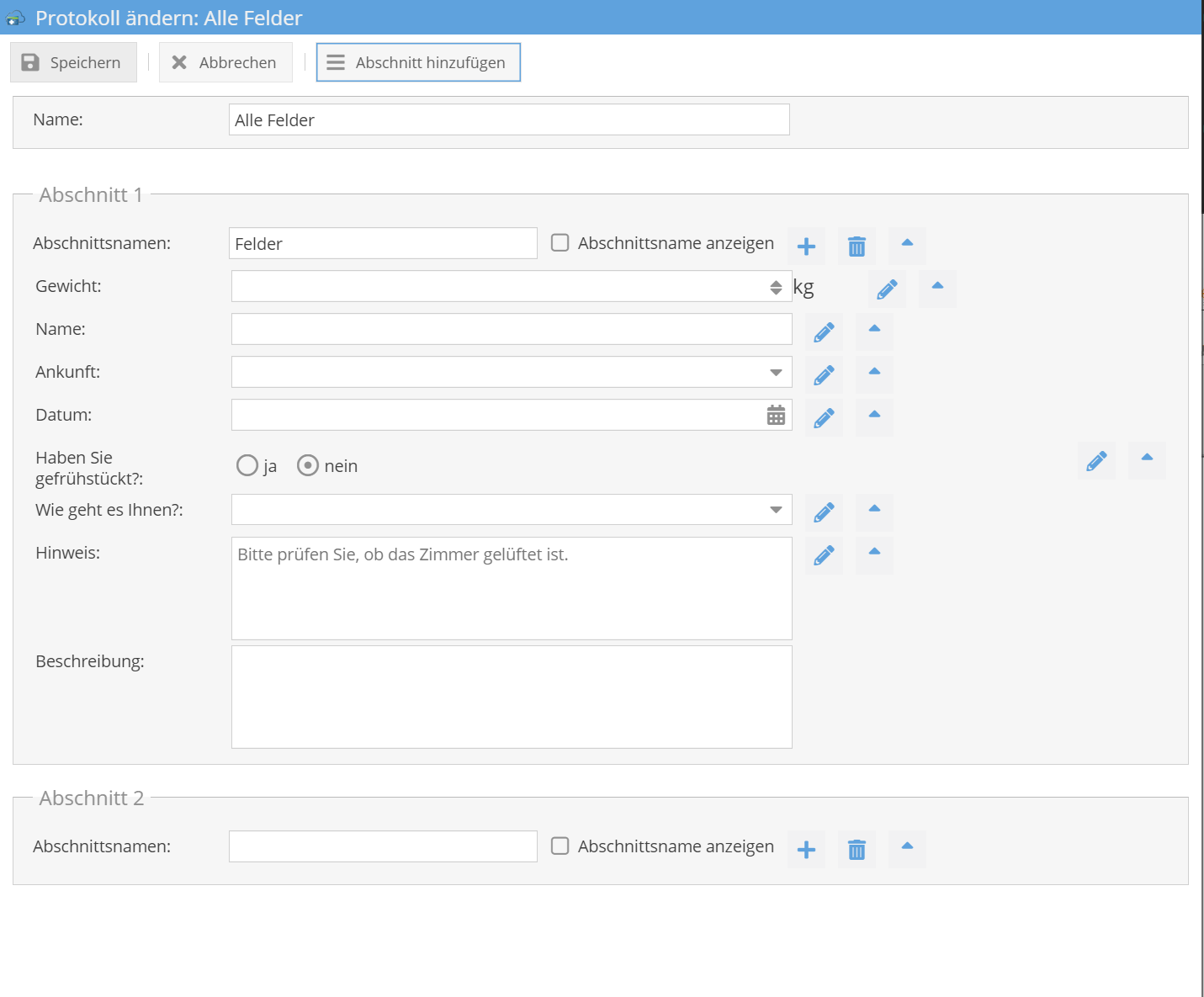The width and height of the screenshot is (1204, 997).
Task: Click 'Abschnitt hinzufügen' toolbar button
Action: coord(418,62)
